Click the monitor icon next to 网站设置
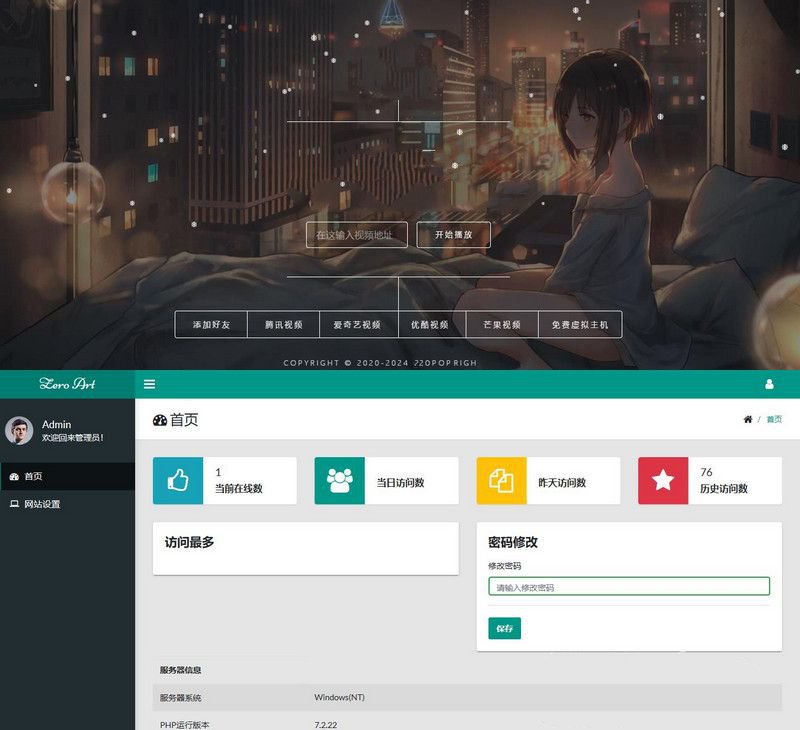Image resolution: width=800 pixels, height=730 pixels. (x=13, y=504)
